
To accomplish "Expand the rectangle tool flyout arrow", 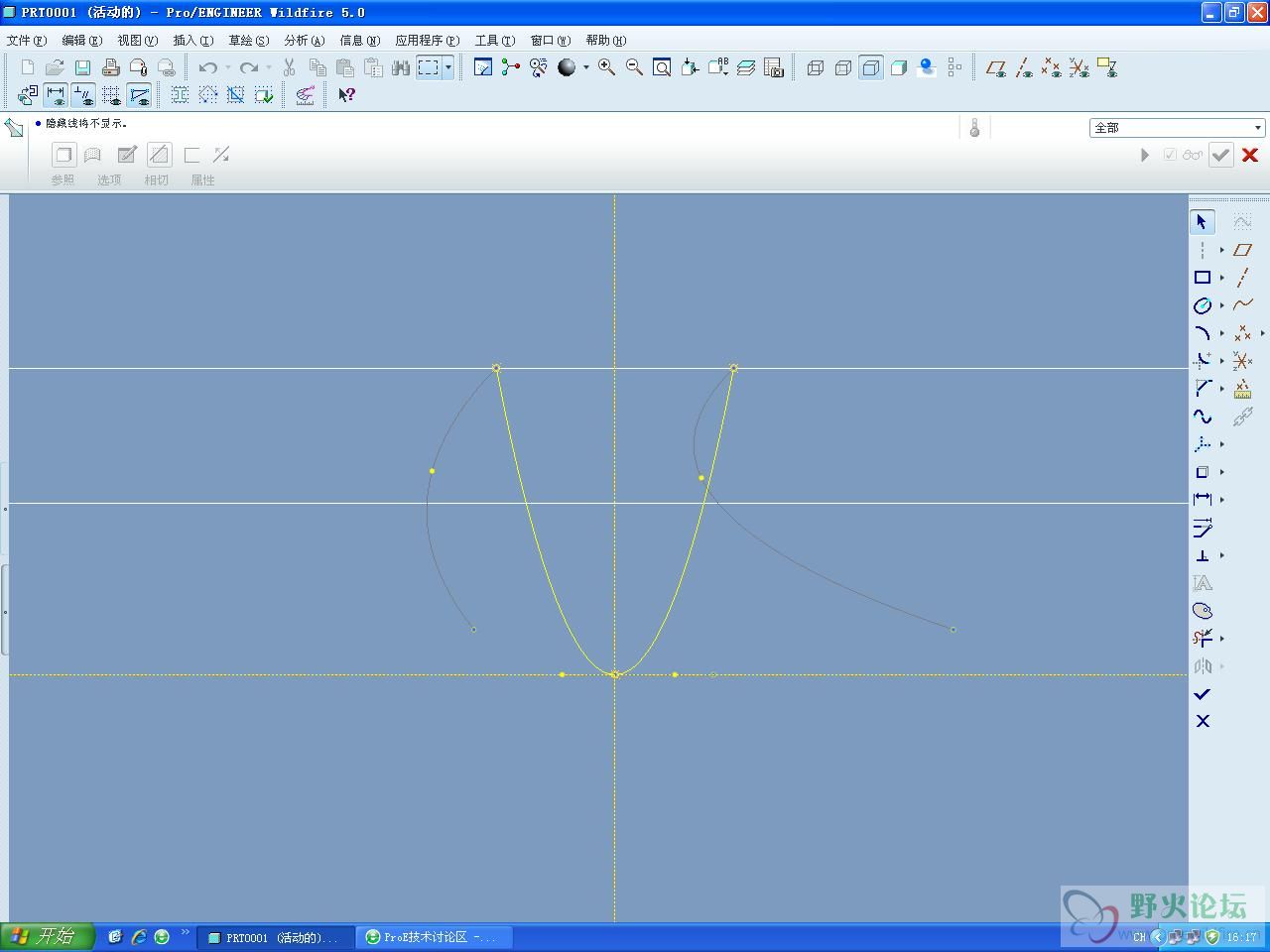I will (1222, 278).
